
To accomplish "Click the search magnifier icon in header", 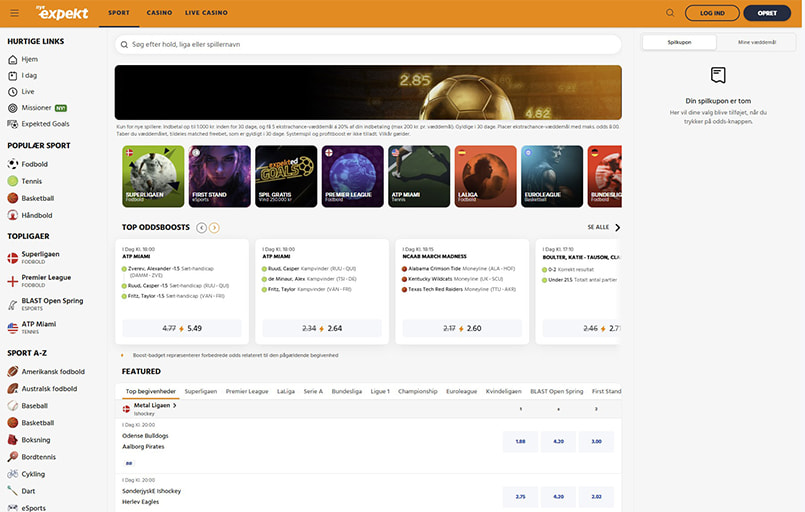I will click(670, 13).
